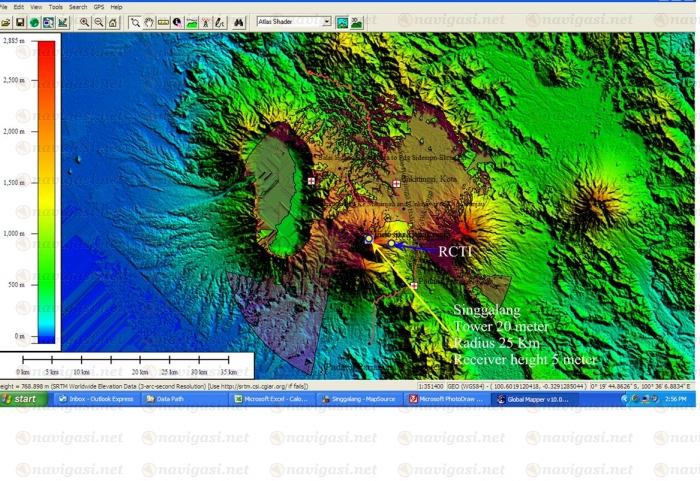Click the elevation color legend bar
Image resolution: width=700 pixels, height=481 pixels.
coord(46,190)
